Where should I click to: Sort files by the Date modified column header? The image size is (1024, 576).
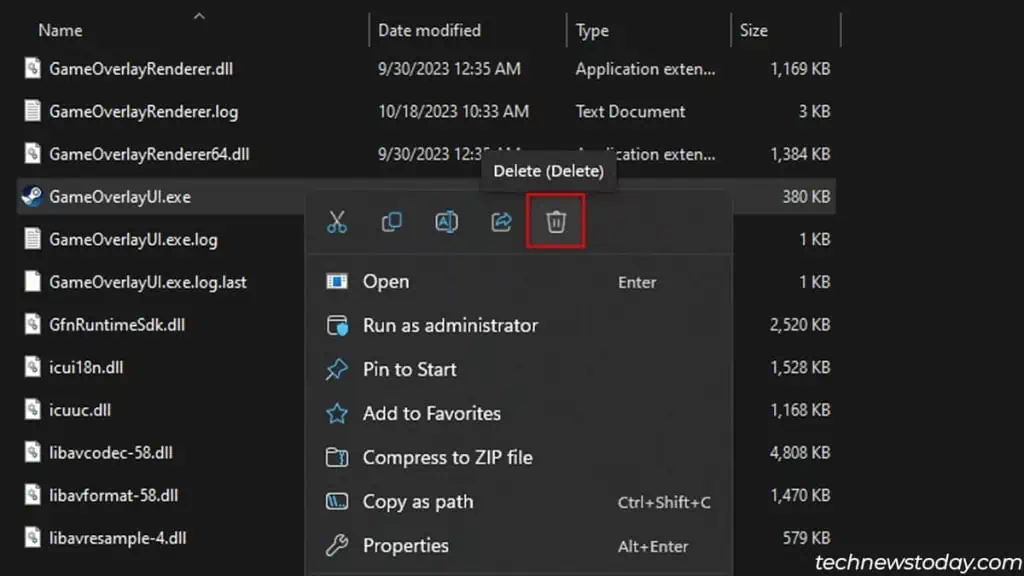tap(429, 30)
